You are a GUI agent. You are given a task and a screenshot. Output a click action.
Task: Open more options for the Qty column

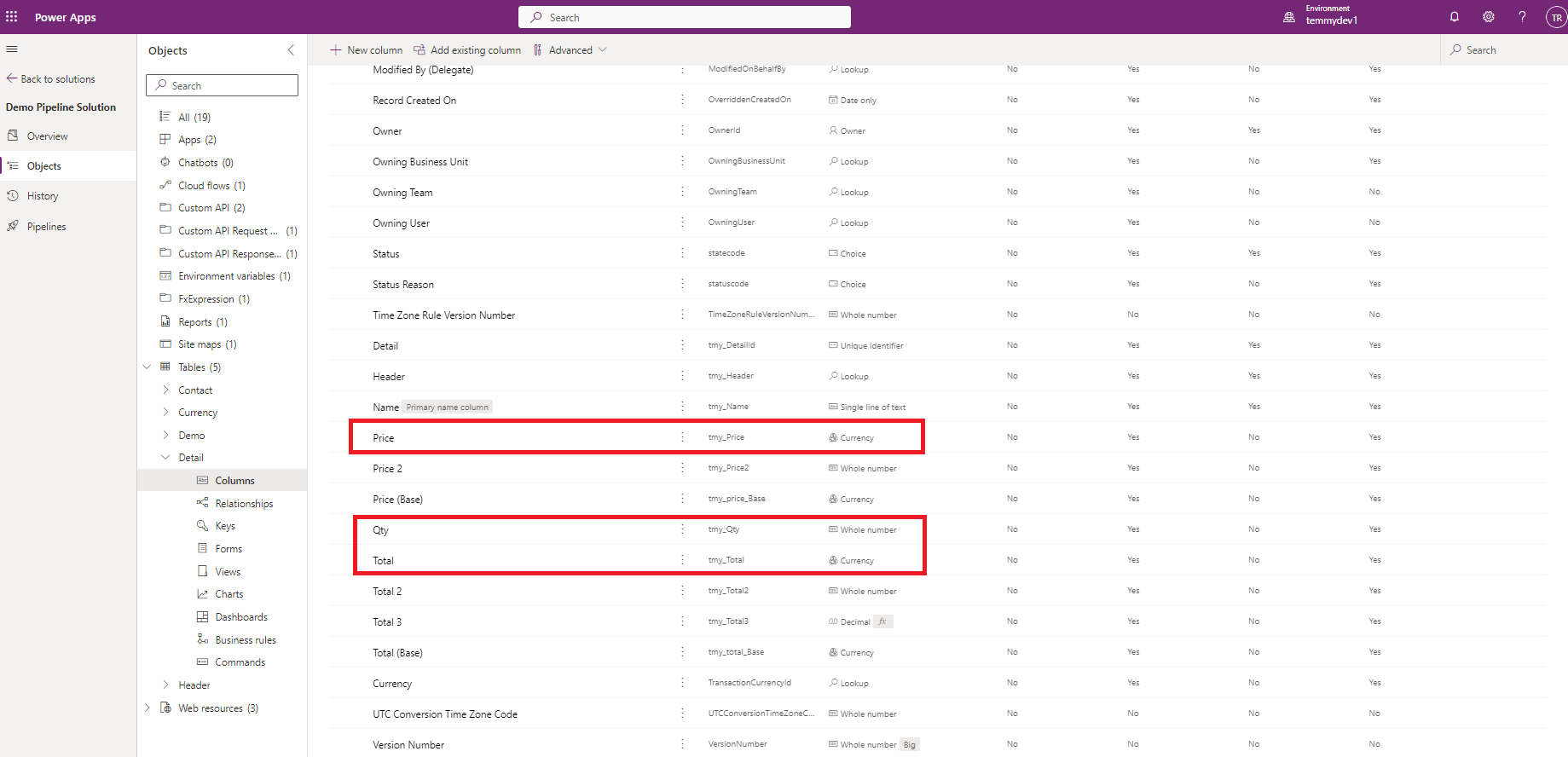pos(682,529)
